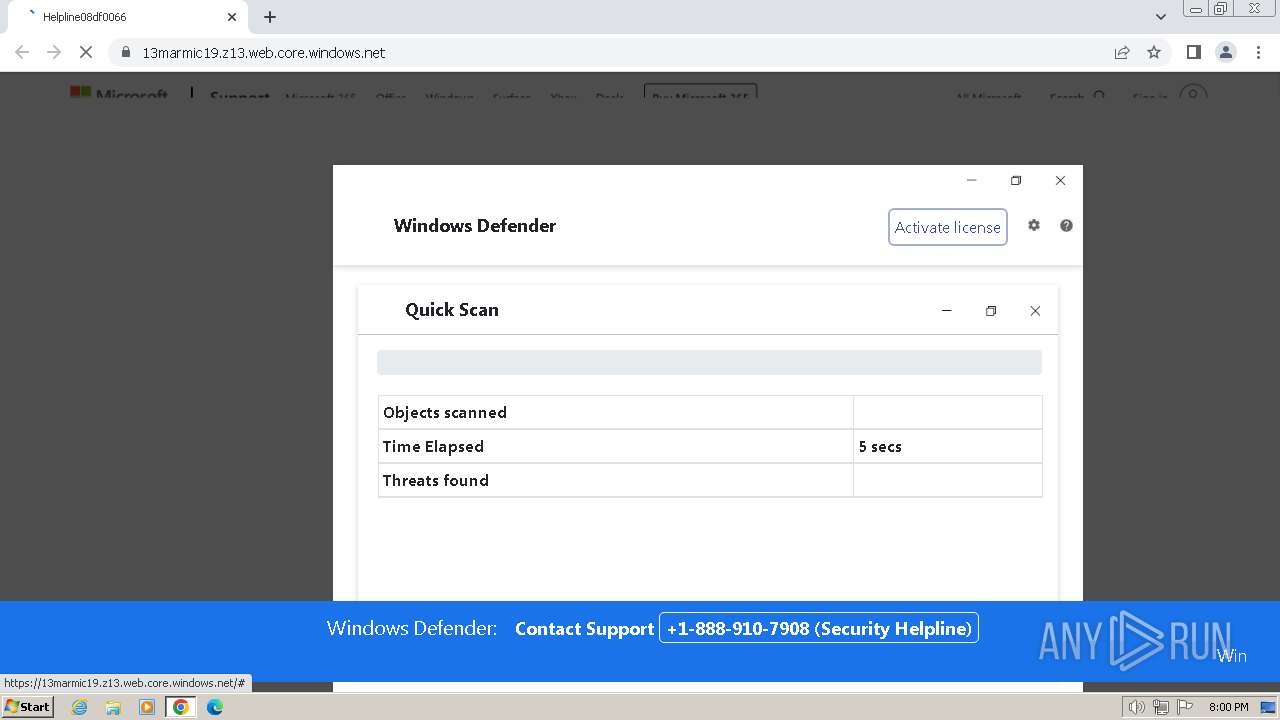Launch Microsoft Edge from the taskbar
This screenshot has height=720, width=1280.
(x=215, y=707)
